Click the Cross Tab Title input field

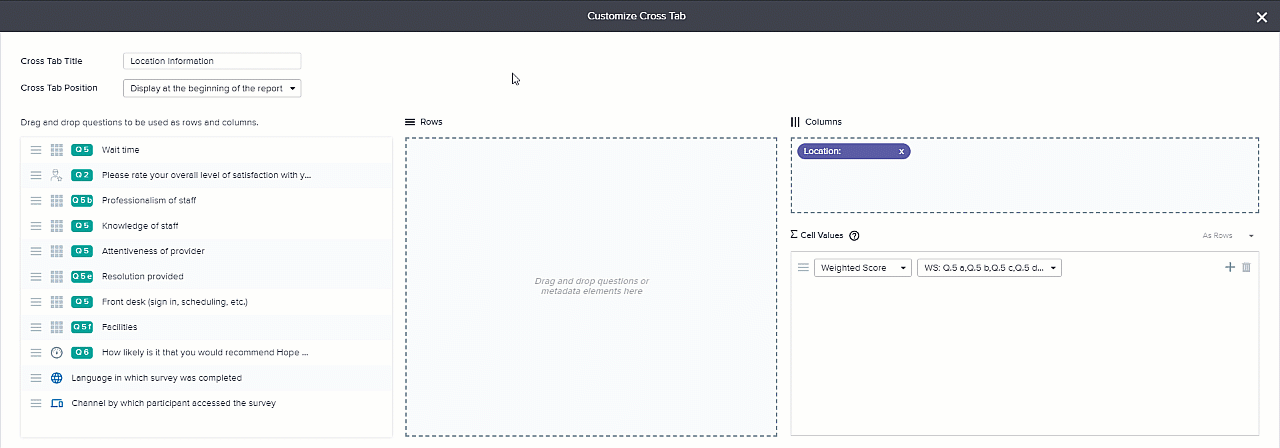pyautogui.click(x=212, y=61)
